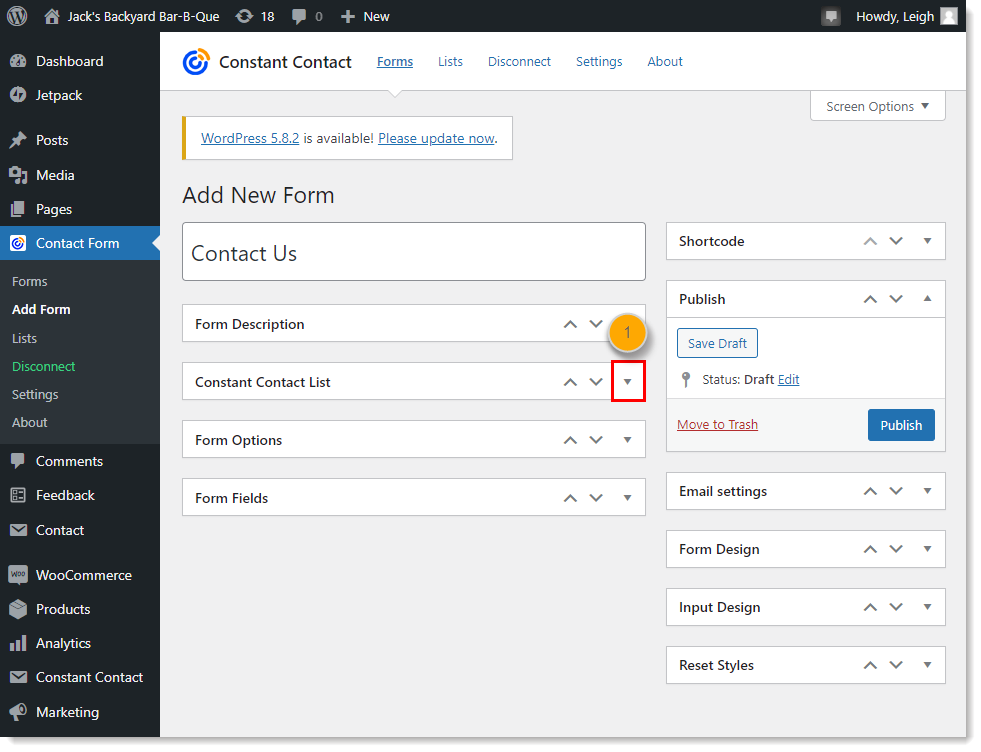This screenshot has width=981, height=752.
Task: Move the Form Design panel down
Action: [x=896, y=549]
